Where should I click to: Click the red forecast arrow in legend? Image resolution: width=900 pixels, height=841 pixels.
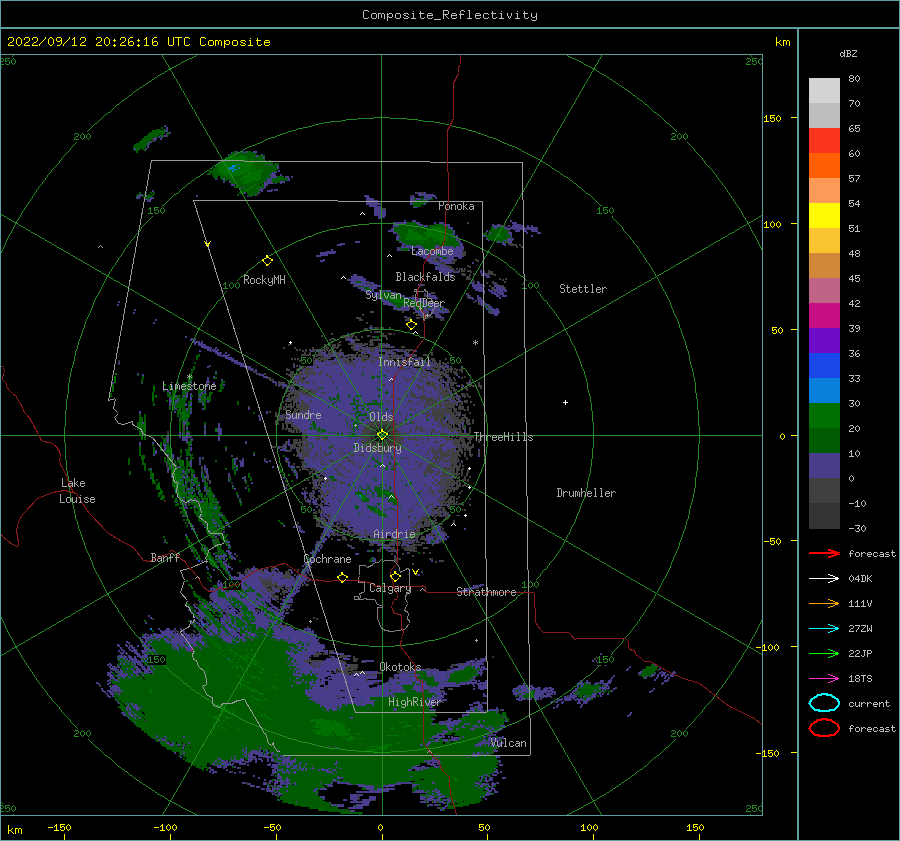point(824,553)
